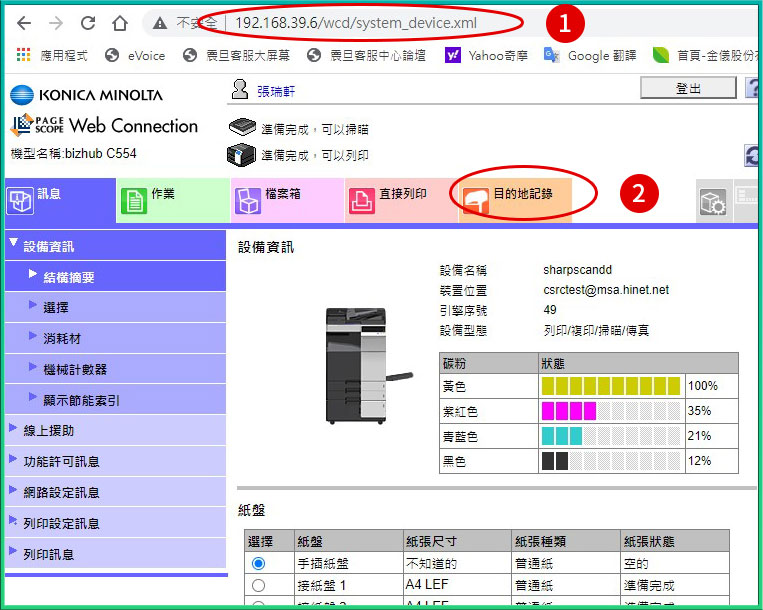Click the browser back arrow
763x610 pixels.
tap(23, 23)
